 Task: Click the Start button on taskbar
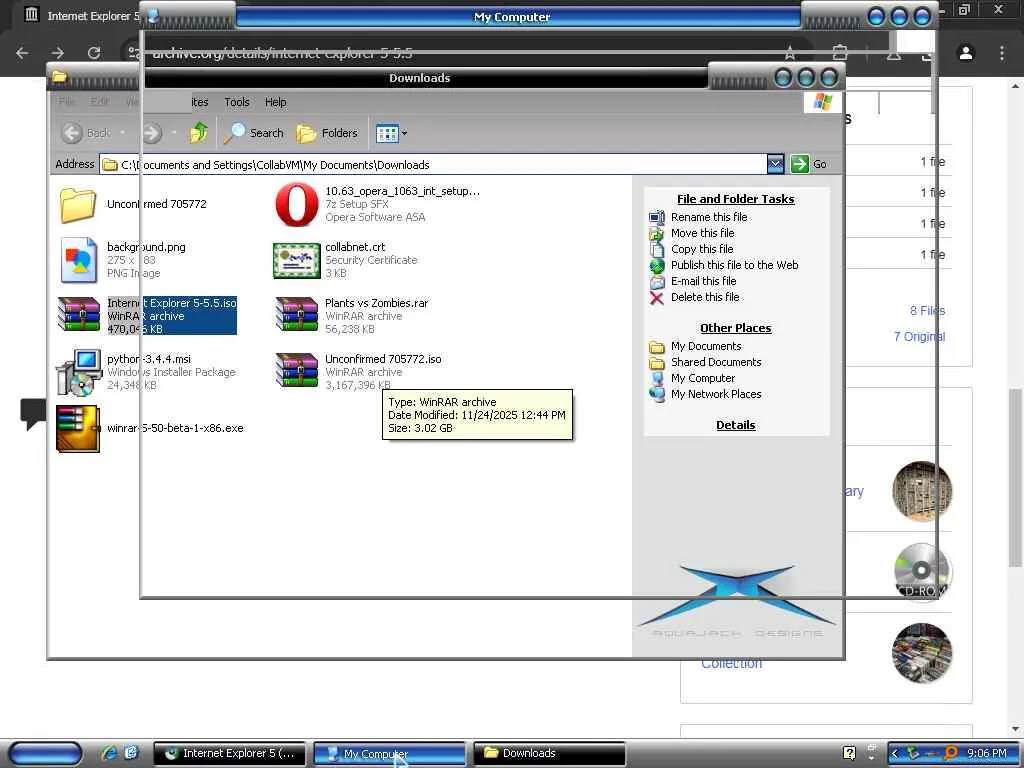45,753
